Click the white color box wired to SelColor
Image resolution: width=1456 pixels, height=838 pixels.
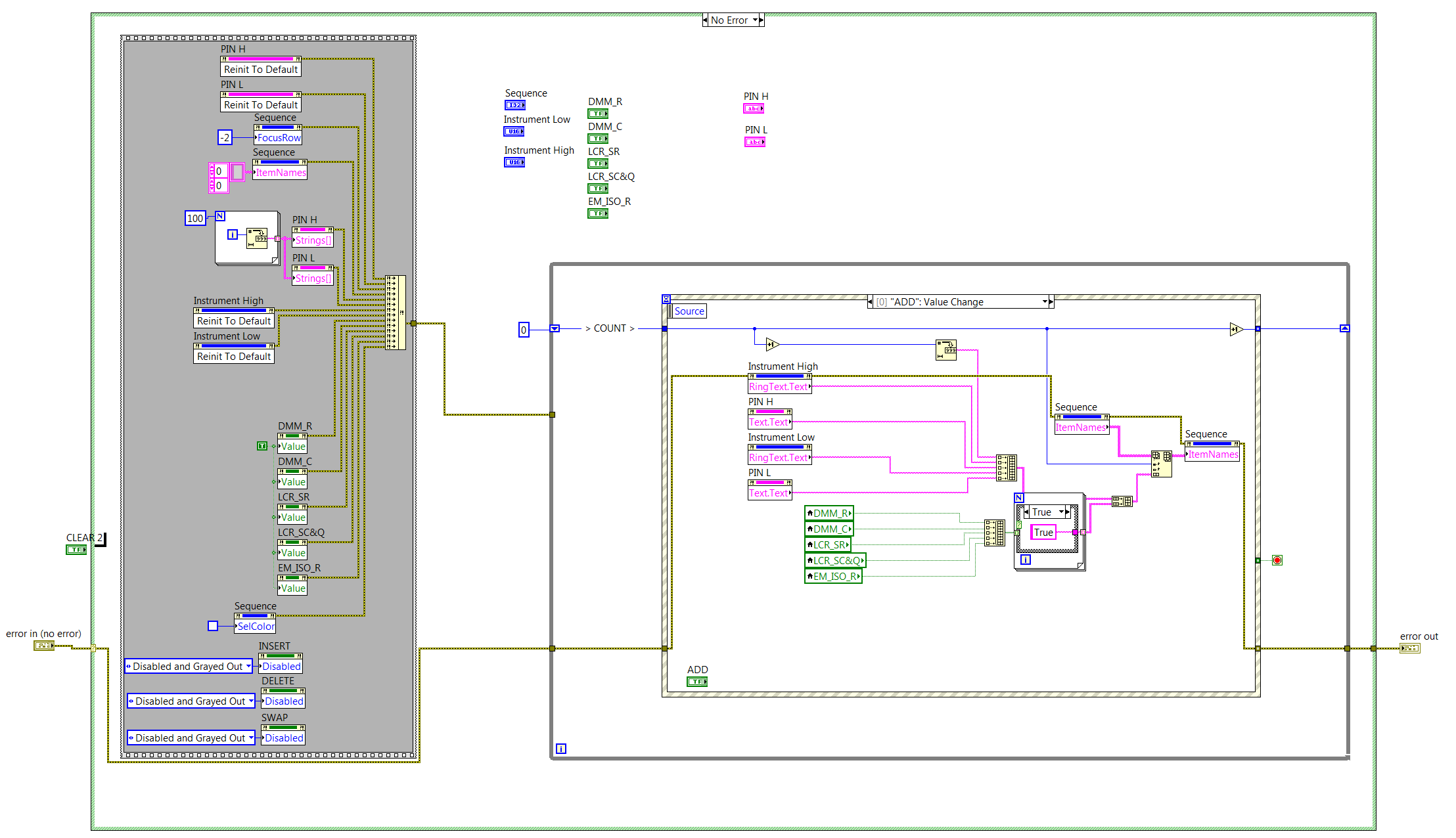coord(213,626)
